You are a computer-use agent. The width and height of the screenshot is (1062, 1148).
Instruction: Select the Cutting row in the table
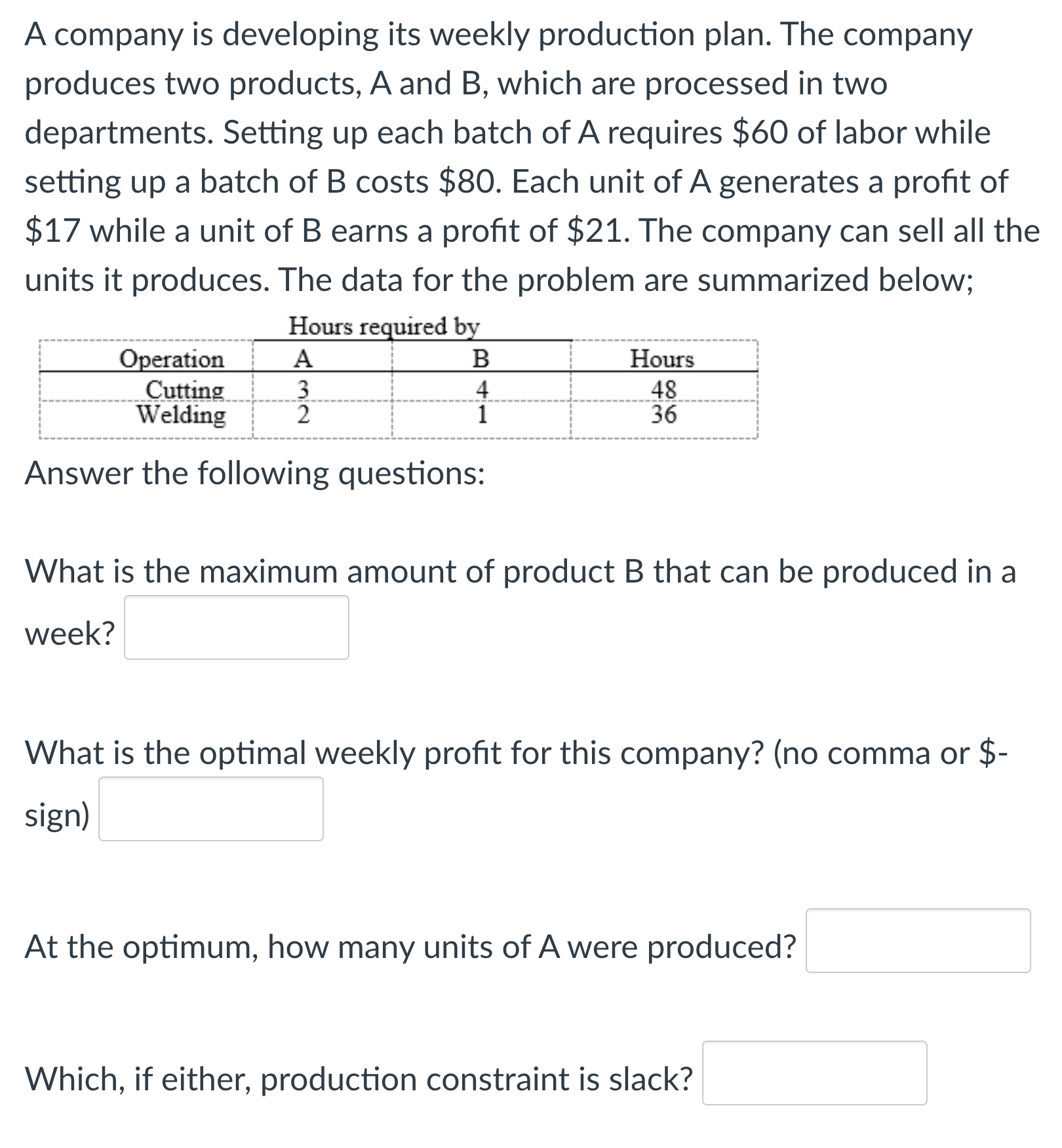(x=186, y=389)
